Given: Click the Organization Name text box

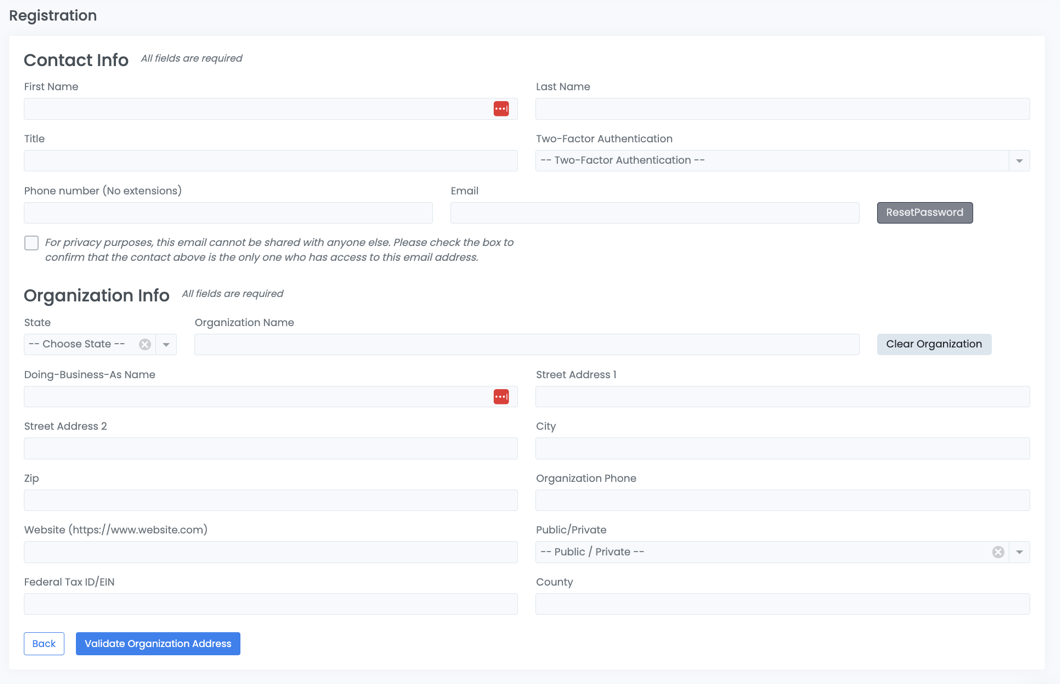Looking at the screenshot, I should [x=526, y=344].
